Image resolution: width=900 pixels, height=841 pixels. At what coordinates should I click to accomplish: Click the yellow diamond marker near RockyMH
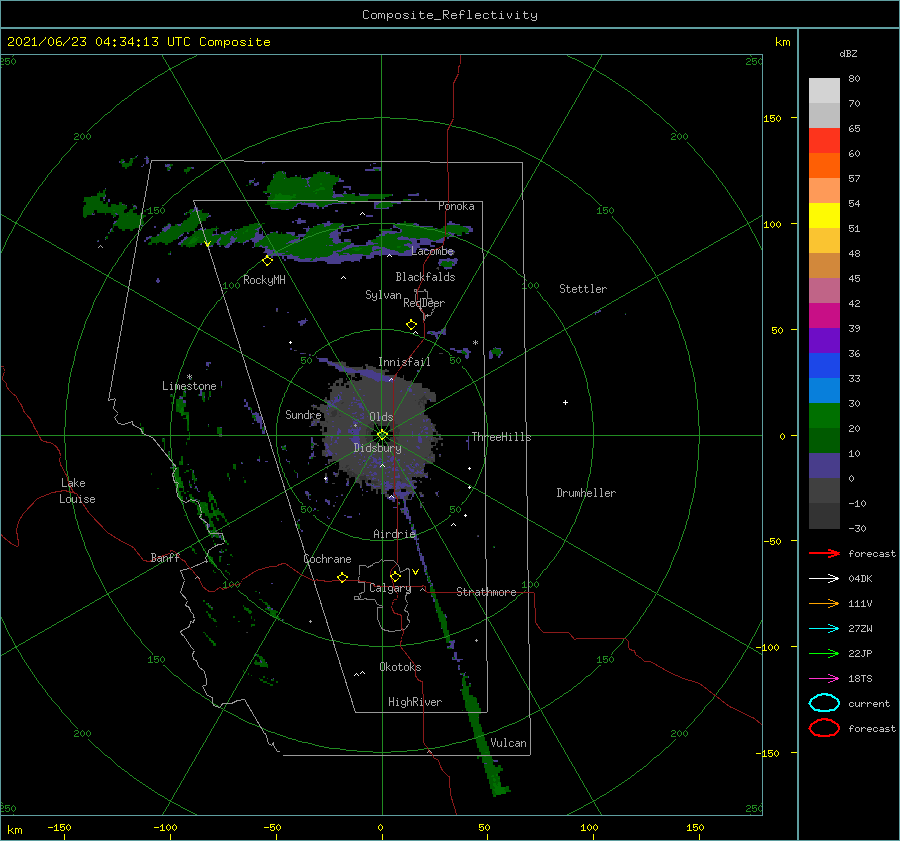267,261
